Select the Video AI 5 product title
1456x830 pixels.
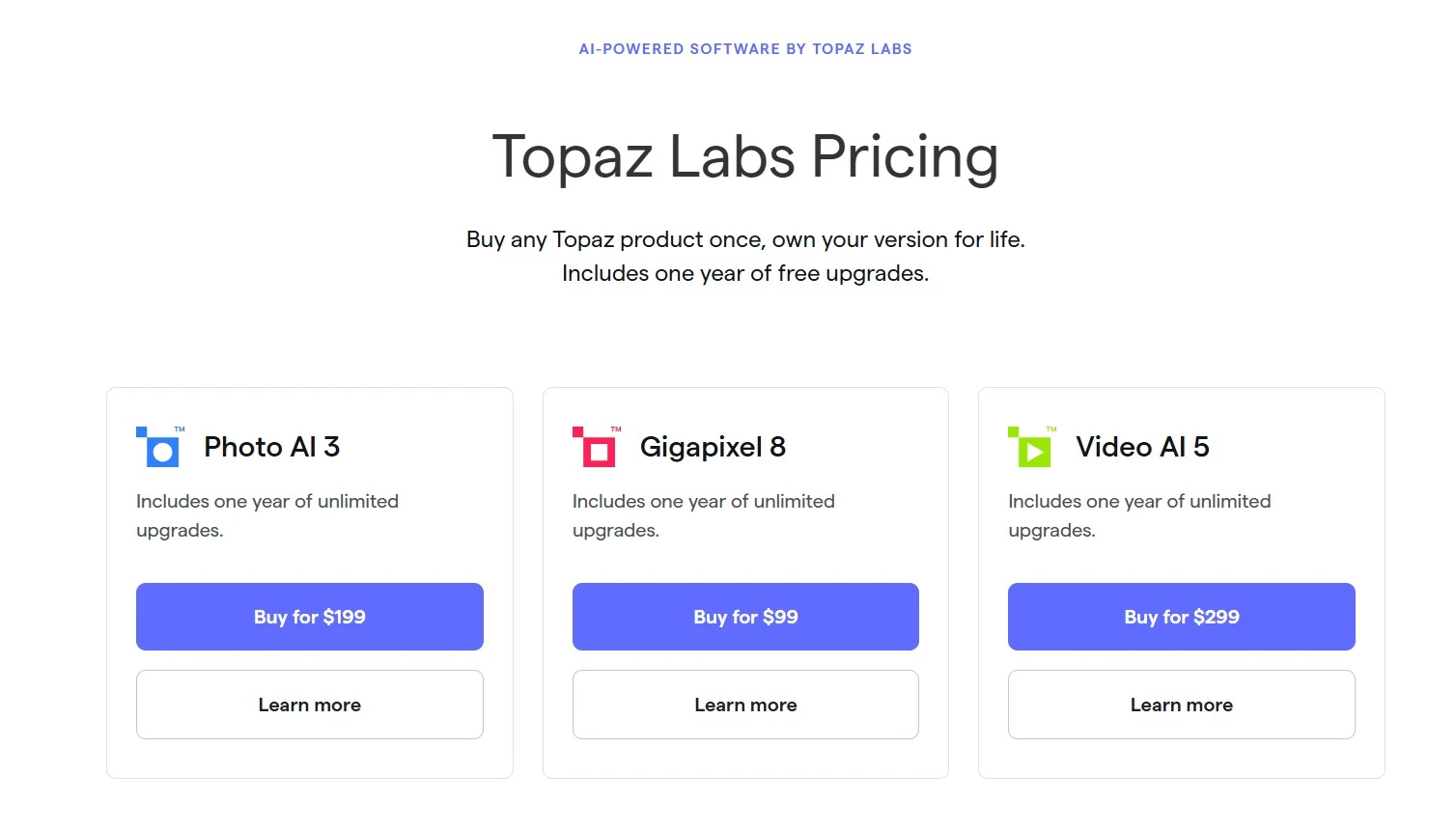[1142, 447]
